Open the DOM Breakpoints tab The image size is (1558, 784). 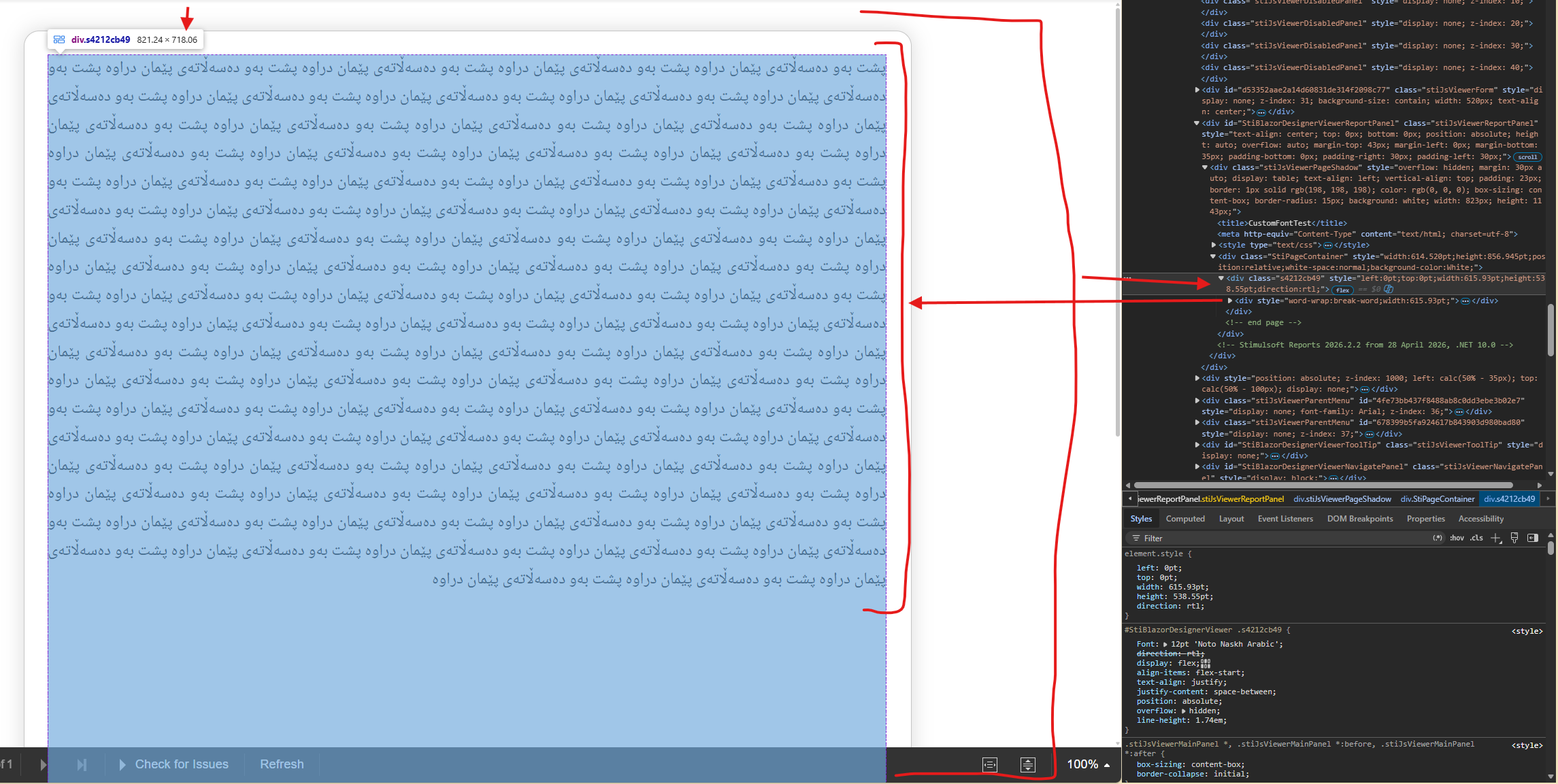point(1360,519)
